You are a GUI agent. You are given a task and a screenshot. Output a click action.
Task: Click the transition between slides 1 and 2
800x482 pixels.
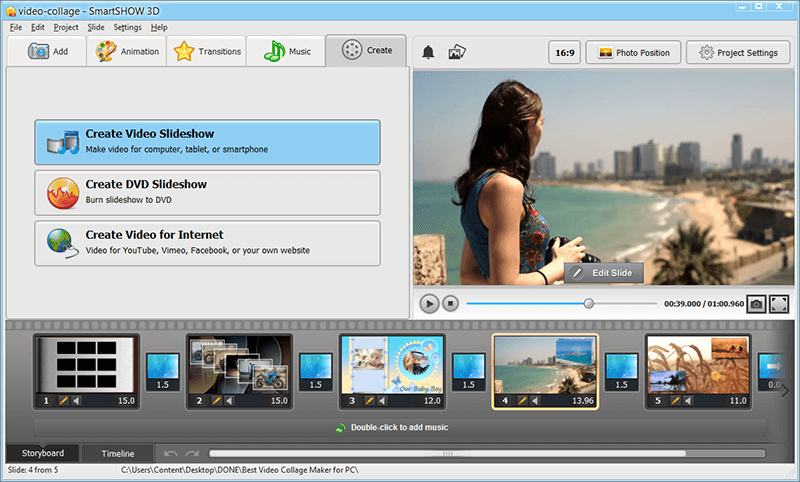click(x=163, y=372)
